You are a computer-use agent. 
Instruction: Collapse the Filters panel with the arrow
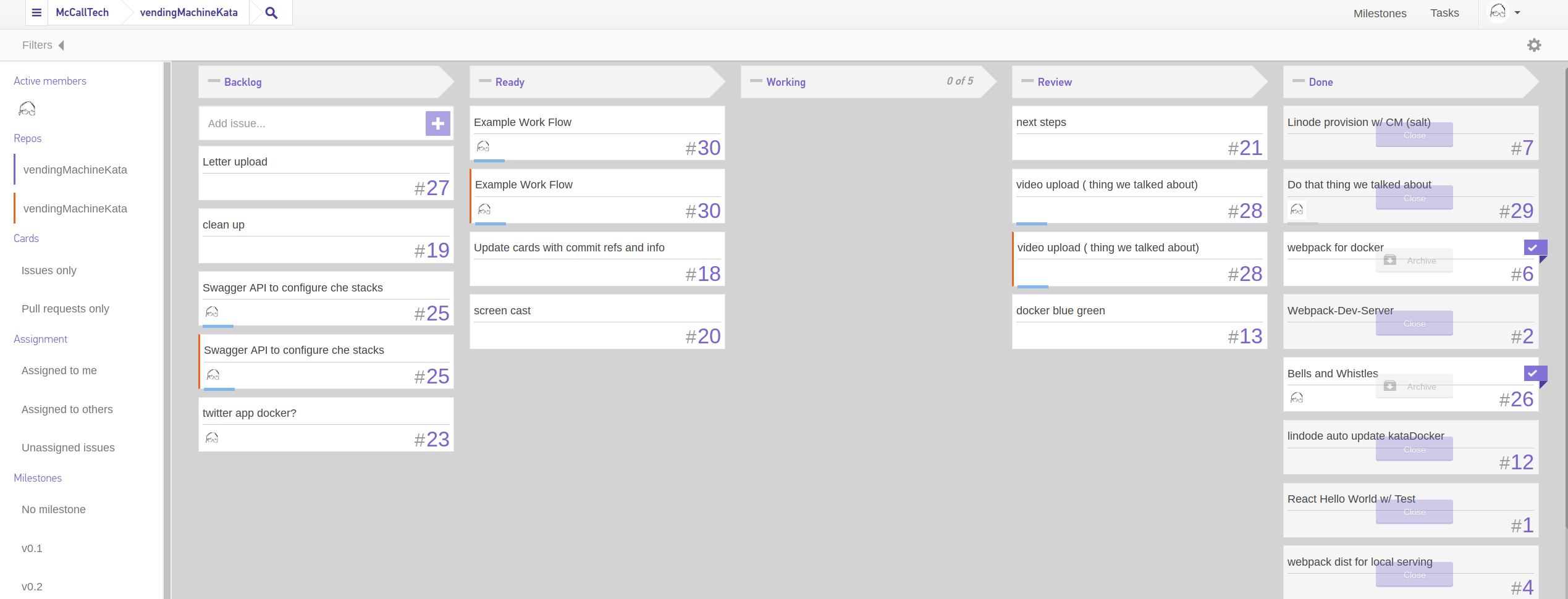coord(61,44)
